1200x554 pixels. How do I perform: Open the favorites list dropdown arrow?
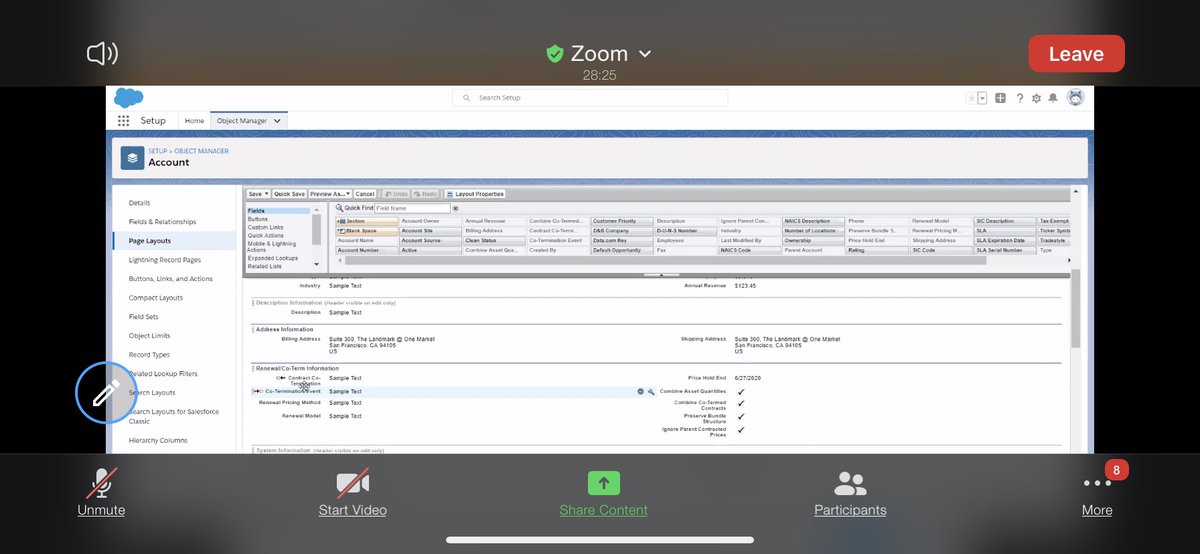point(982,98)
